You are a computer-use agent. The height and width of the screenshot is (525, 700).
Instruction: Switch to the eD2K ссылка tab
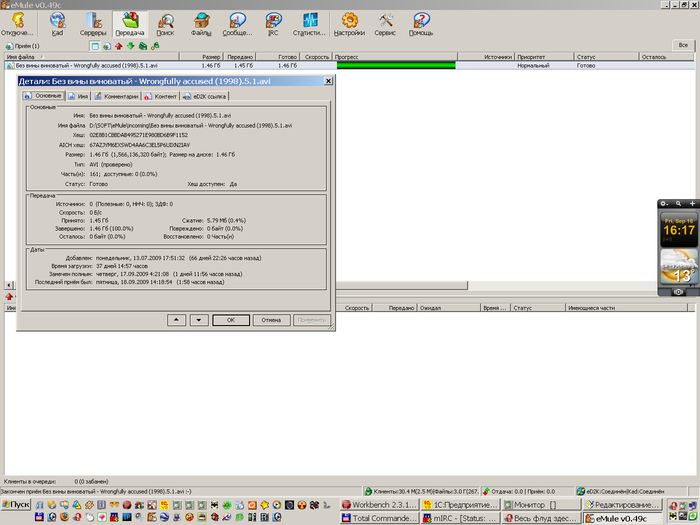coord(206,96)
